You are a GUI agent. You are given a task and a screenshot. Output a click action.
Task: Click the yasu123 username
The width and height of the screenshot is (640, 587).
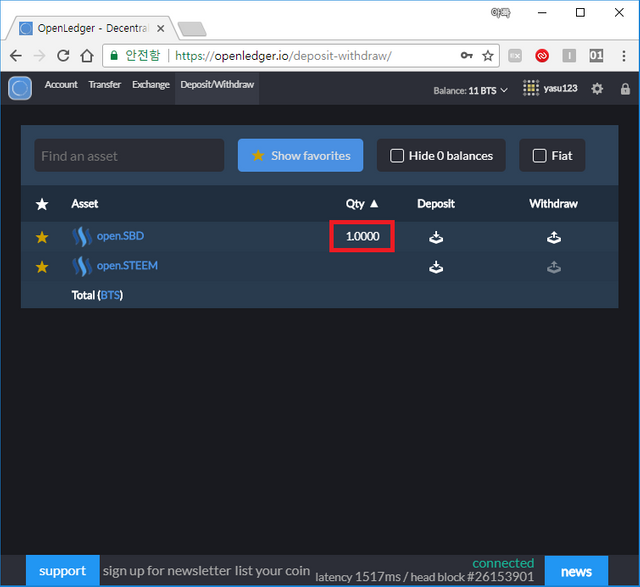tap(560, 88)
